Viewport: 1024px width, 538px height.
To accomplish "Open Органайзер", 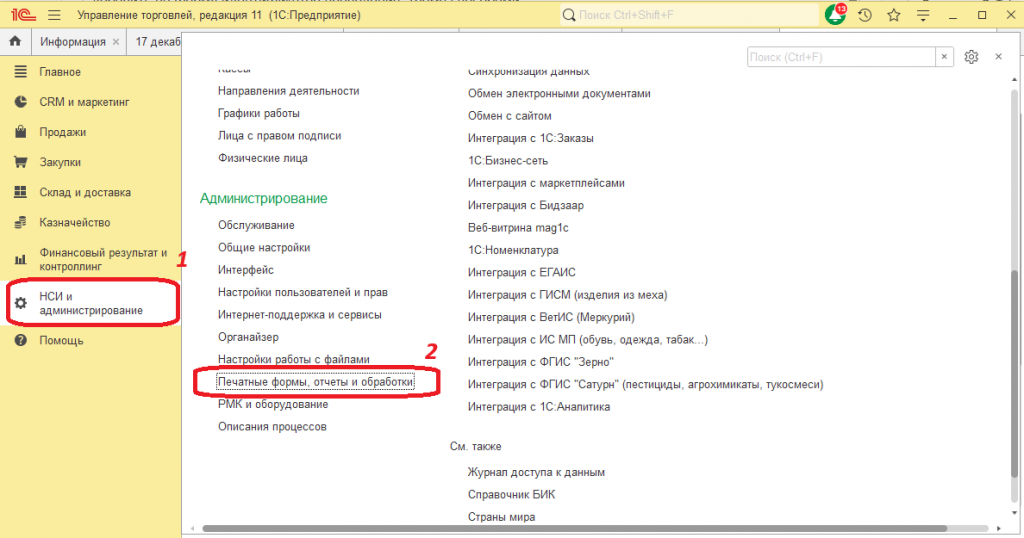I will click(x=248, y=337).
